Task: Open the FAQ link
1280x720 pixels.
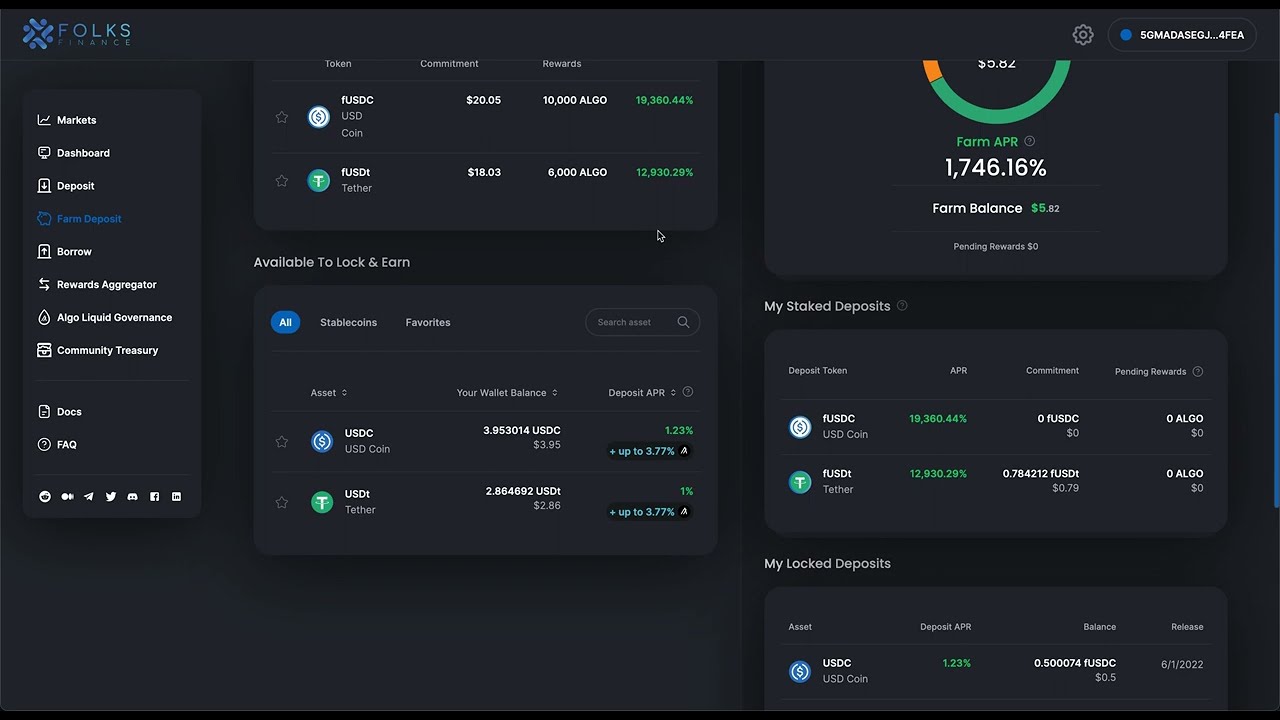Action: pyautogui.click(x=57, y=445)
